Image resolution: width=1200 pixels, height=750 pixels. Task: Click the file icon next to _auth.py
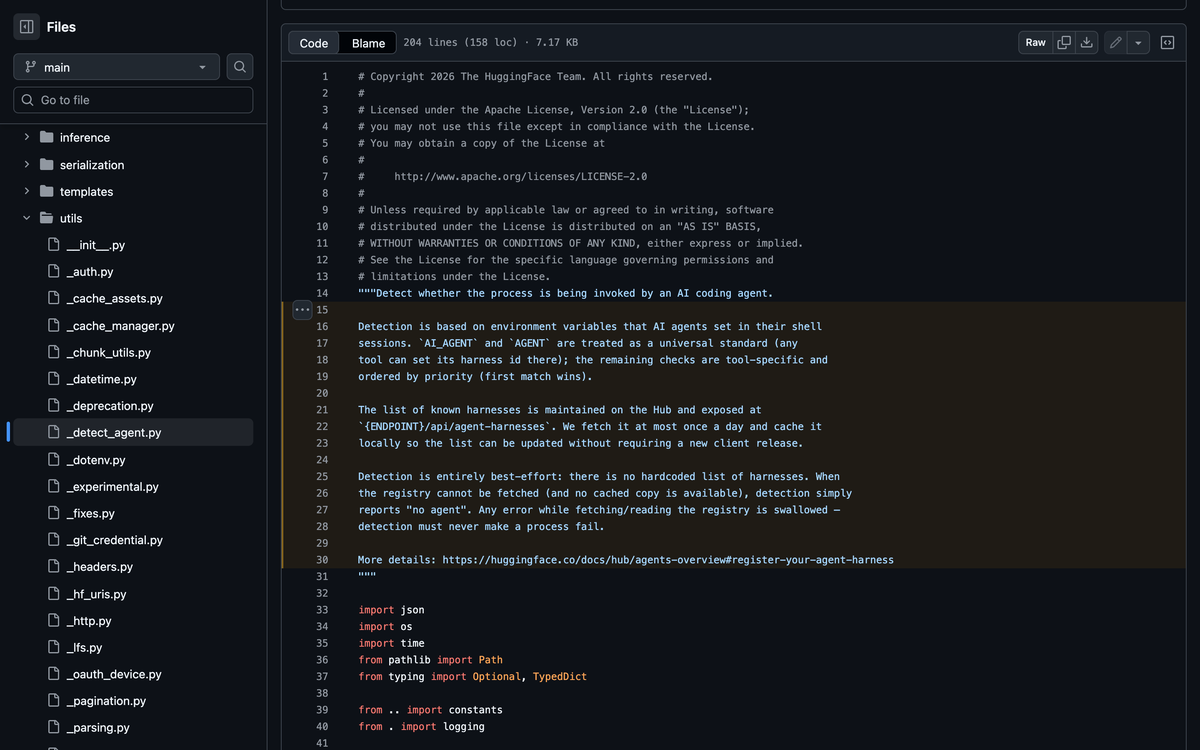point(54,272)
